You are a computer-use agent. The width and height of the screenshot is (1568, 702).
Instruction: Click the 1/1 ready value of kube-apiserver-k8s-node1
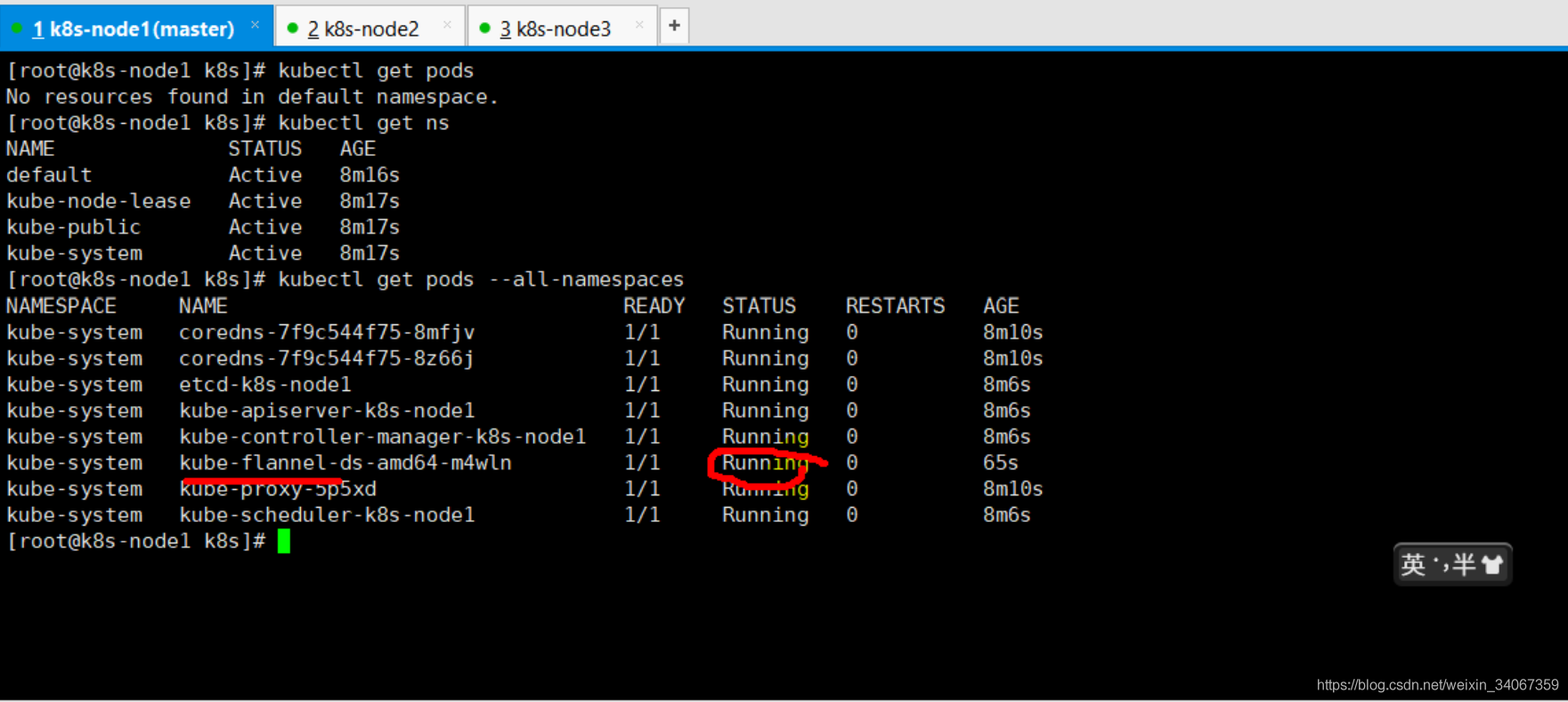[x=642, y=411]
